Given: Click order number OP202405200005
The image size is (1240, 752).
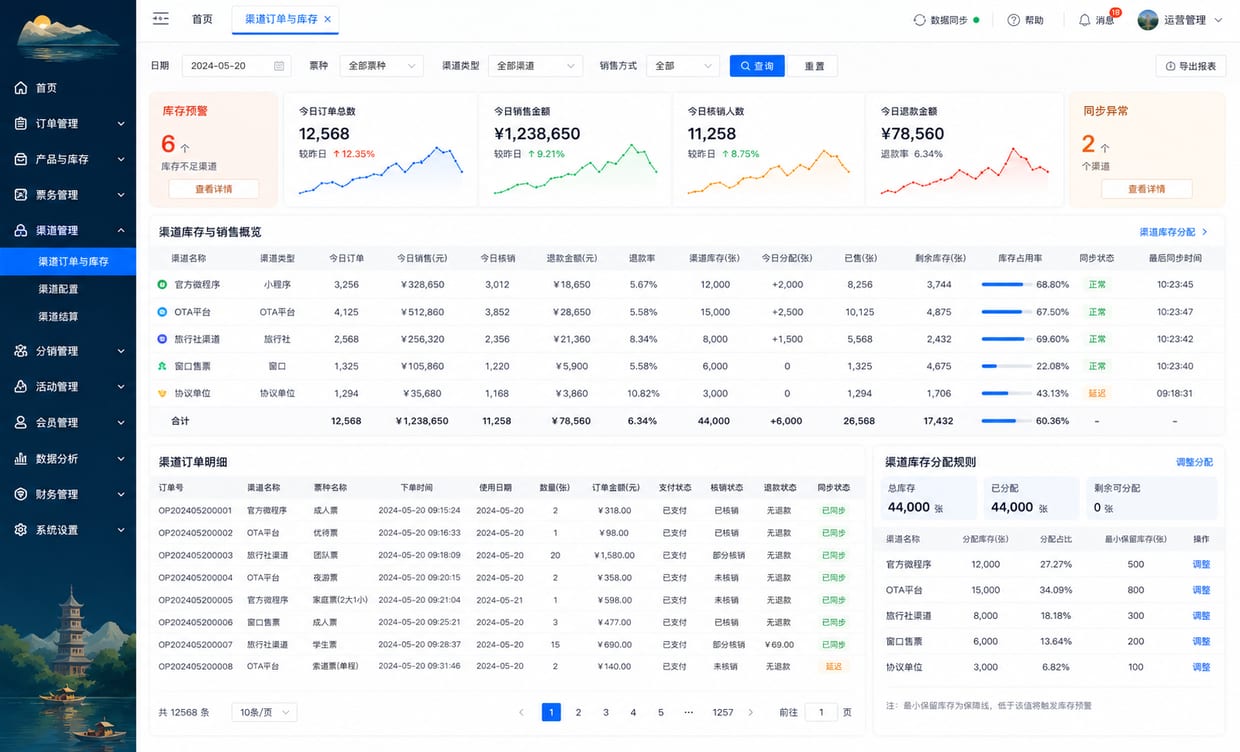Looking at the screenshot, I should coord(195,600).
